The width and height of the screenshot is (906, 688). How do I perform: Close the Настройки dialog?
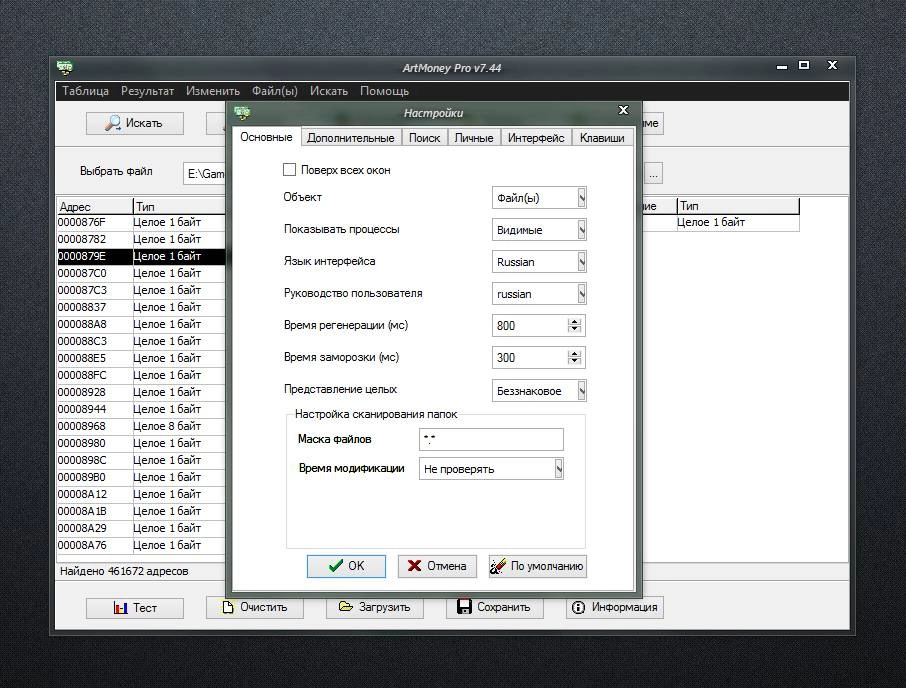[623, 110]
